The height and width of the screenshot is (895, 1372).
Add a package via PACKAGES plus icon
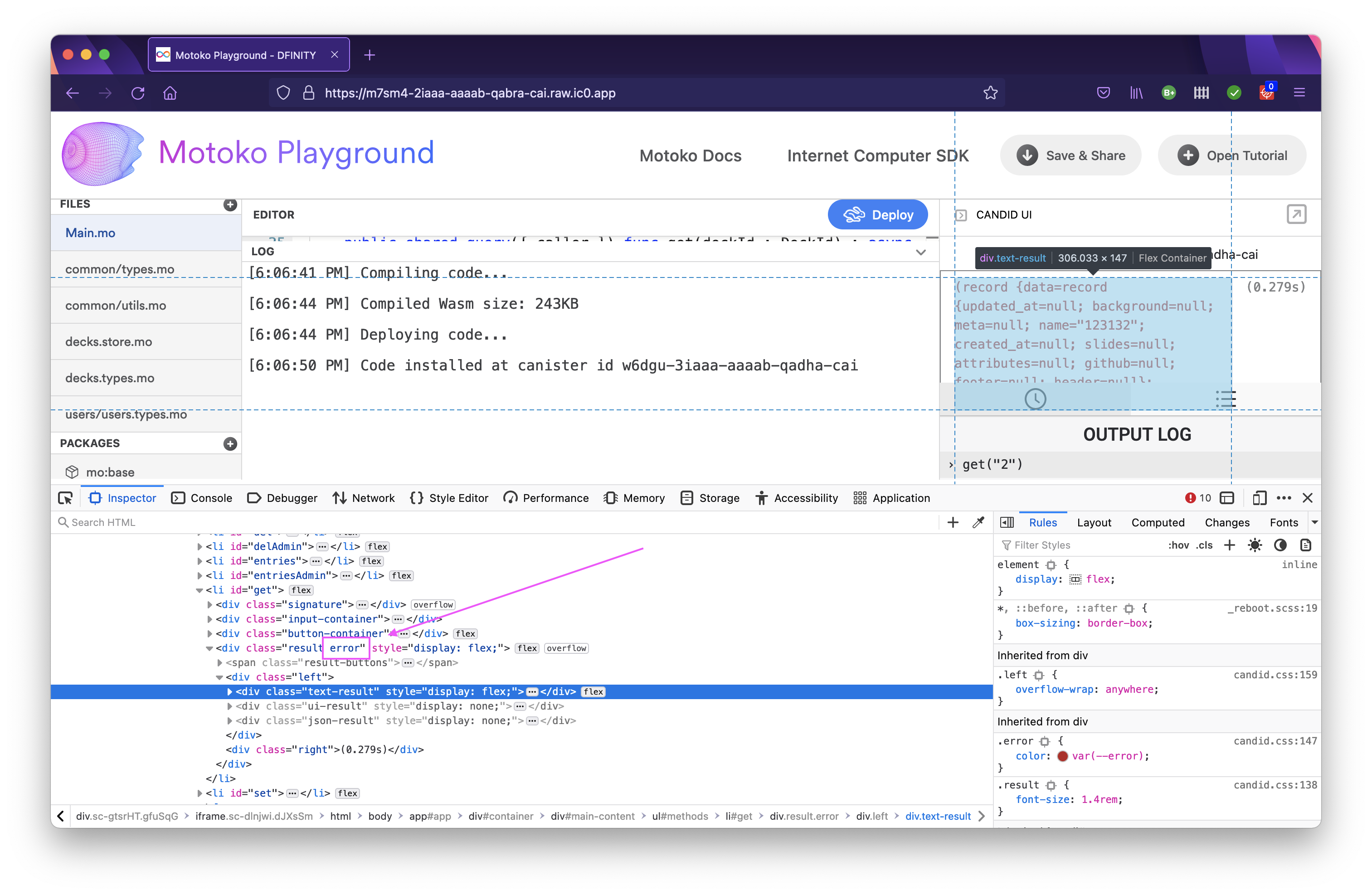pyautogui.click(x=230, y=444)
